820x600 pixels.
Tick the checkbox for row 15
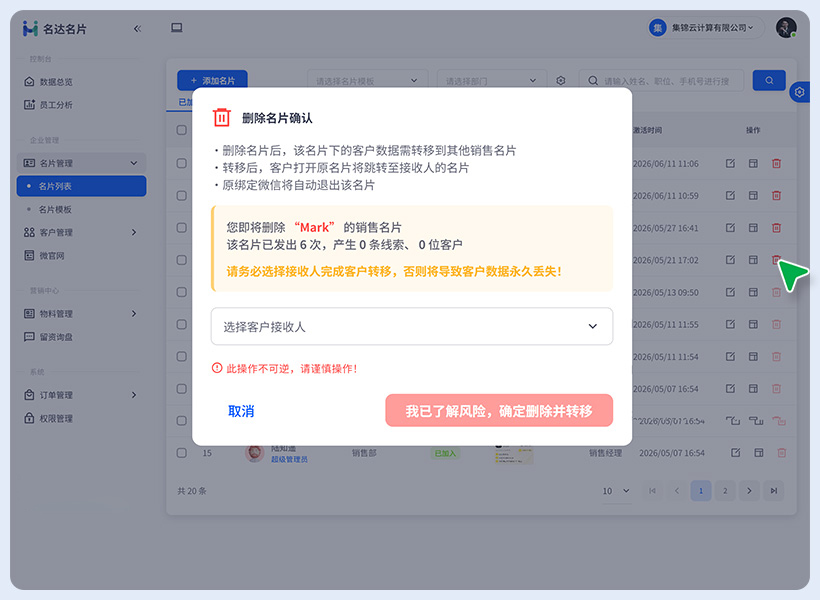click(181, 453)
